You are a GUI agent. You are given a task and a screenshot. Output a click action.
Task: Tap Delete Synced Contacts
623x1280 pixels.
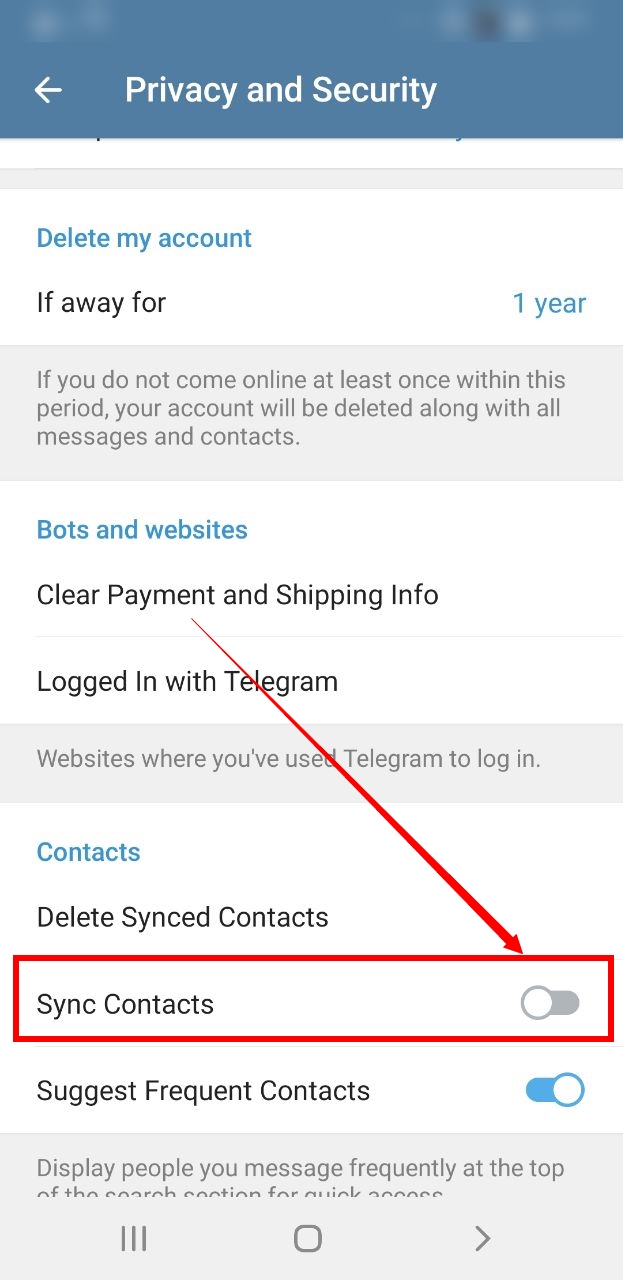(x=311, y=917)
